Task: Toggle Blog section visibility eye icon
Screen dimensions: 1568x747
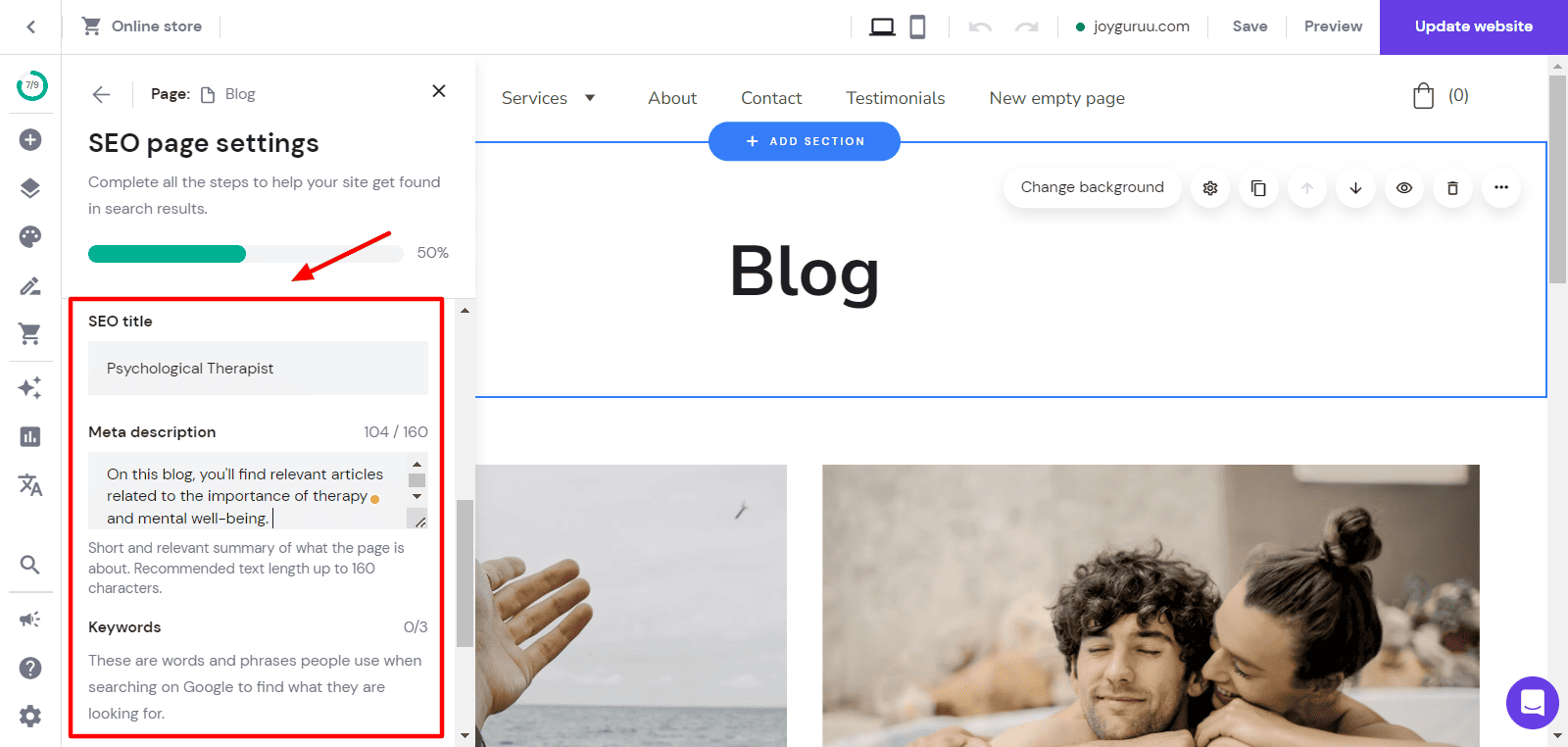Action: [x=1404, y=188]
